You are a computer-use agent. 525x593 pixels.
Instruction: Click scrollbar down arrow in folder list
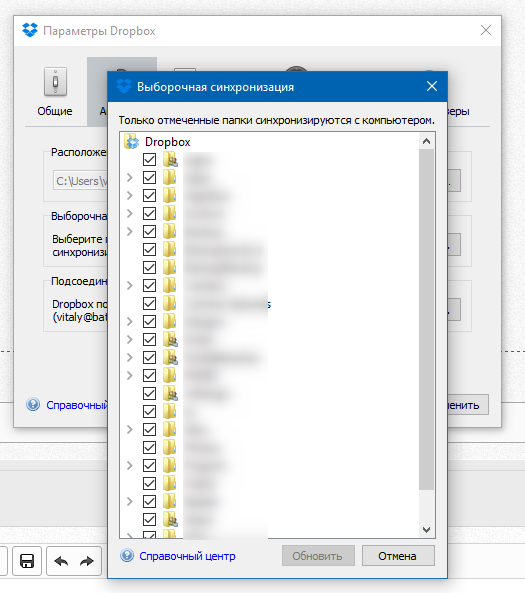[426, 529]
